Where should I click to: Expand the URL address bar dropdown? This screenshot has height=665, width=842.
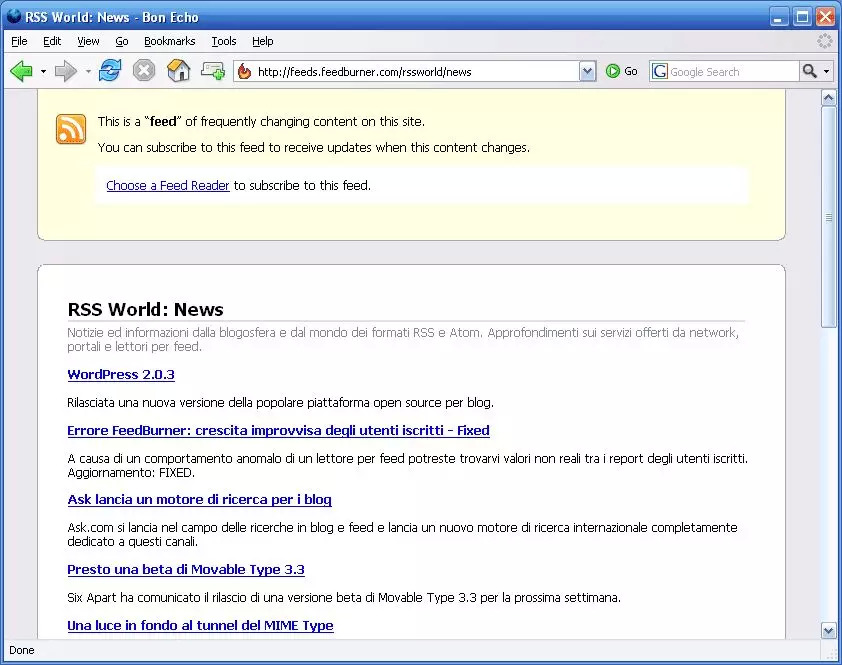pyautogui.click(x=587, y=71)
